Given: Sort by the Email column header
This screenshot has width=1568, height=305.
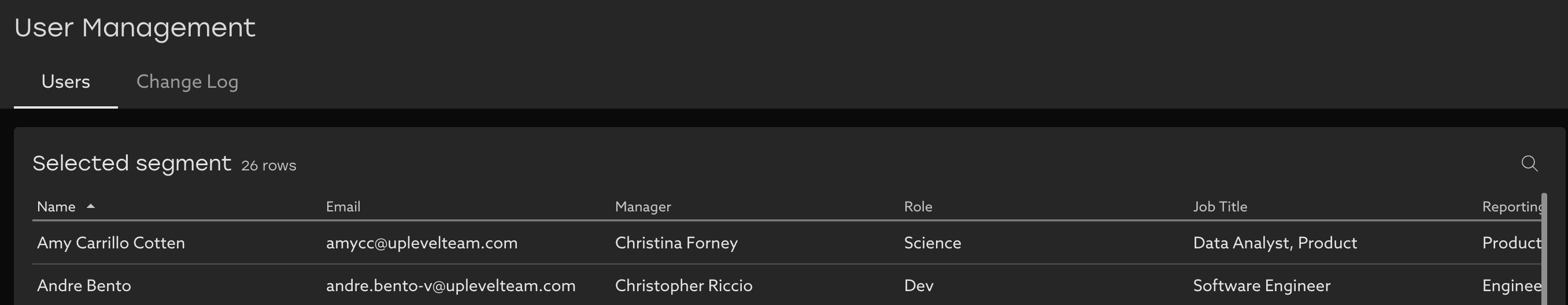Looking at the screenshot, I should [x=343, y=207].
